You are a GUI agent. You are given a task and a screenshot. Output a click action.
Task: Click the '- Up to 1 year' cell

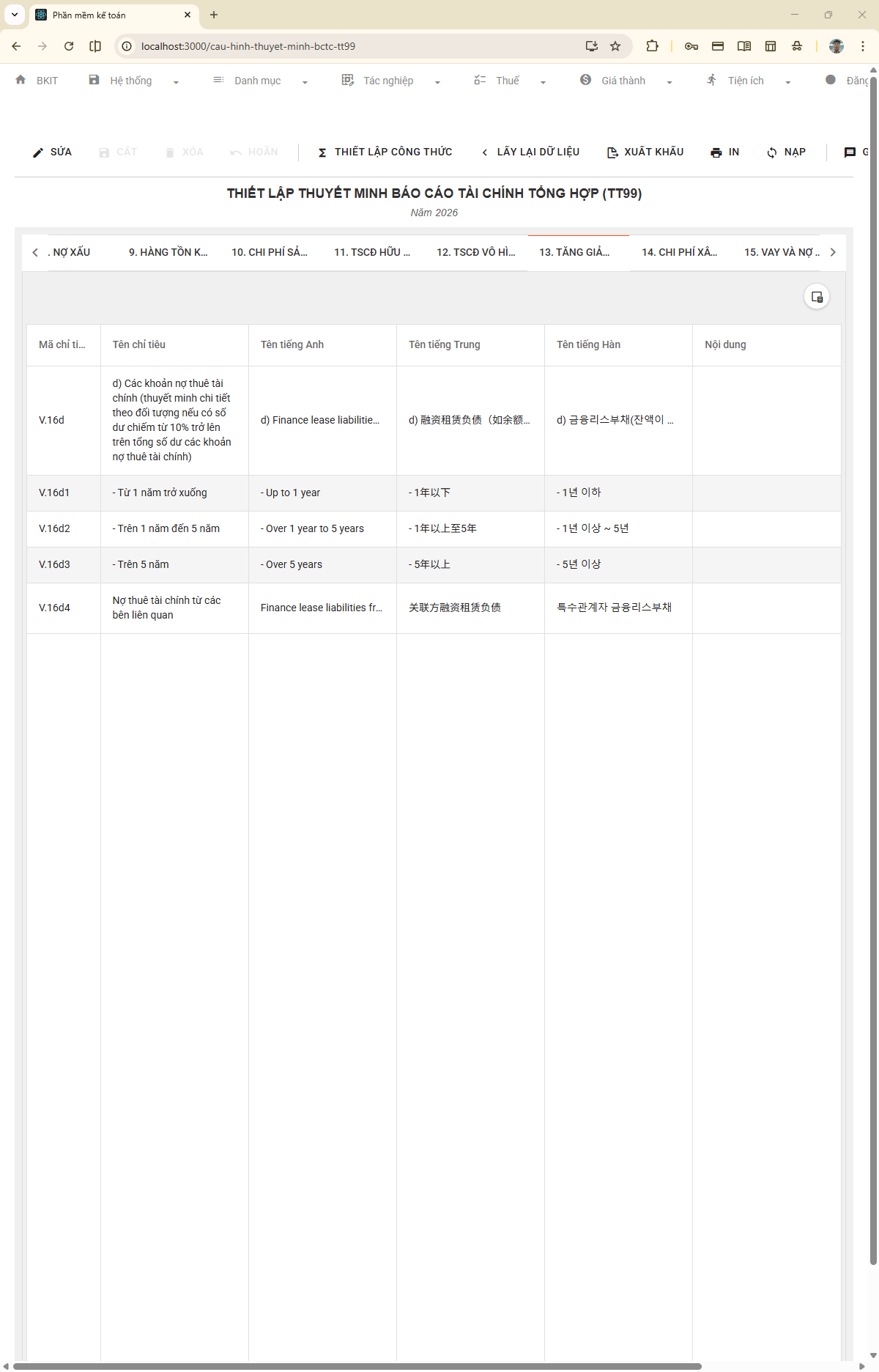(x=322, y=493)
